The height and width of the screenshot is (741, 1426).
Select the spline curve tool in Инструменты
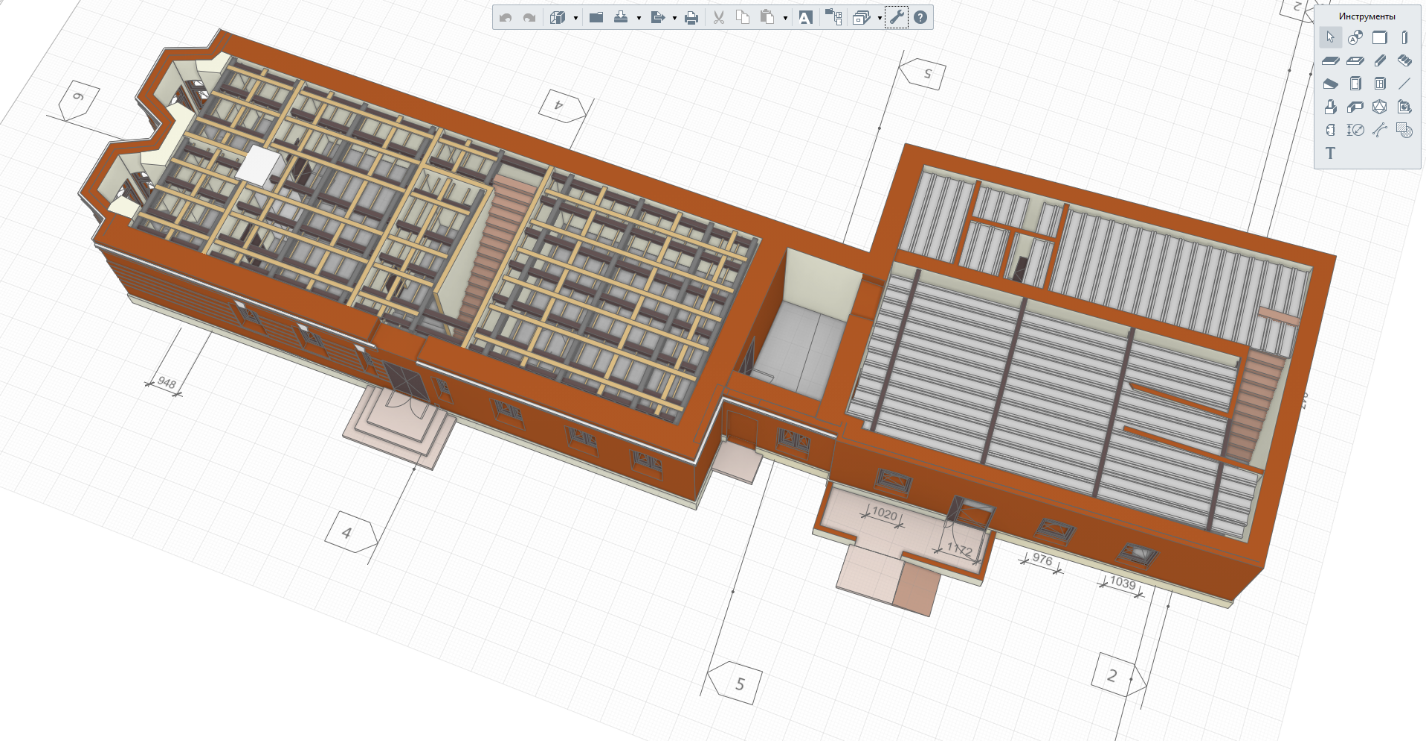[x=1379, y=130]
